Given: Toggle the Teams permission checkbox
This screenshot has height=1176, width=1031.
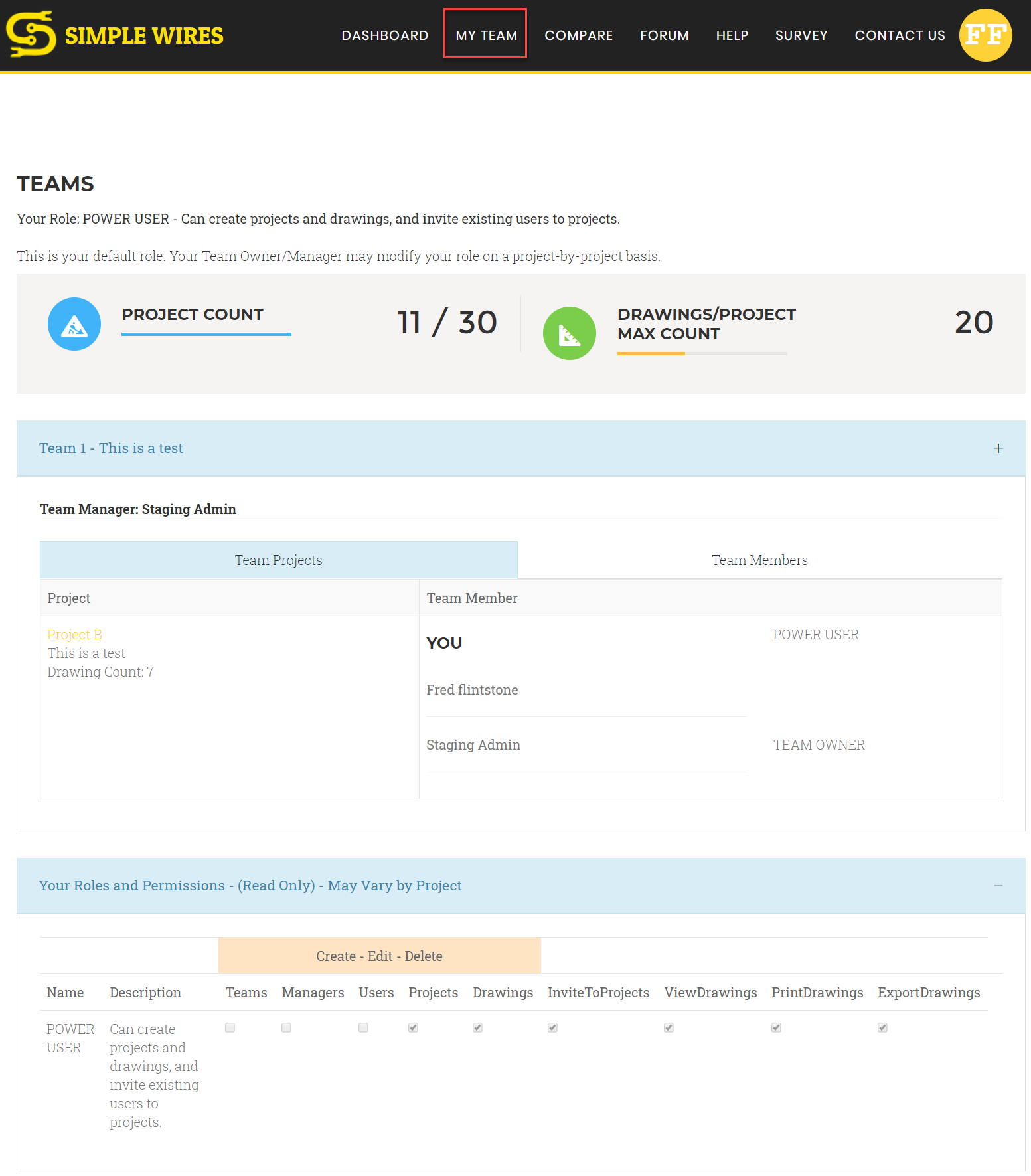Looking at the screenshot, I should 230,1027.
